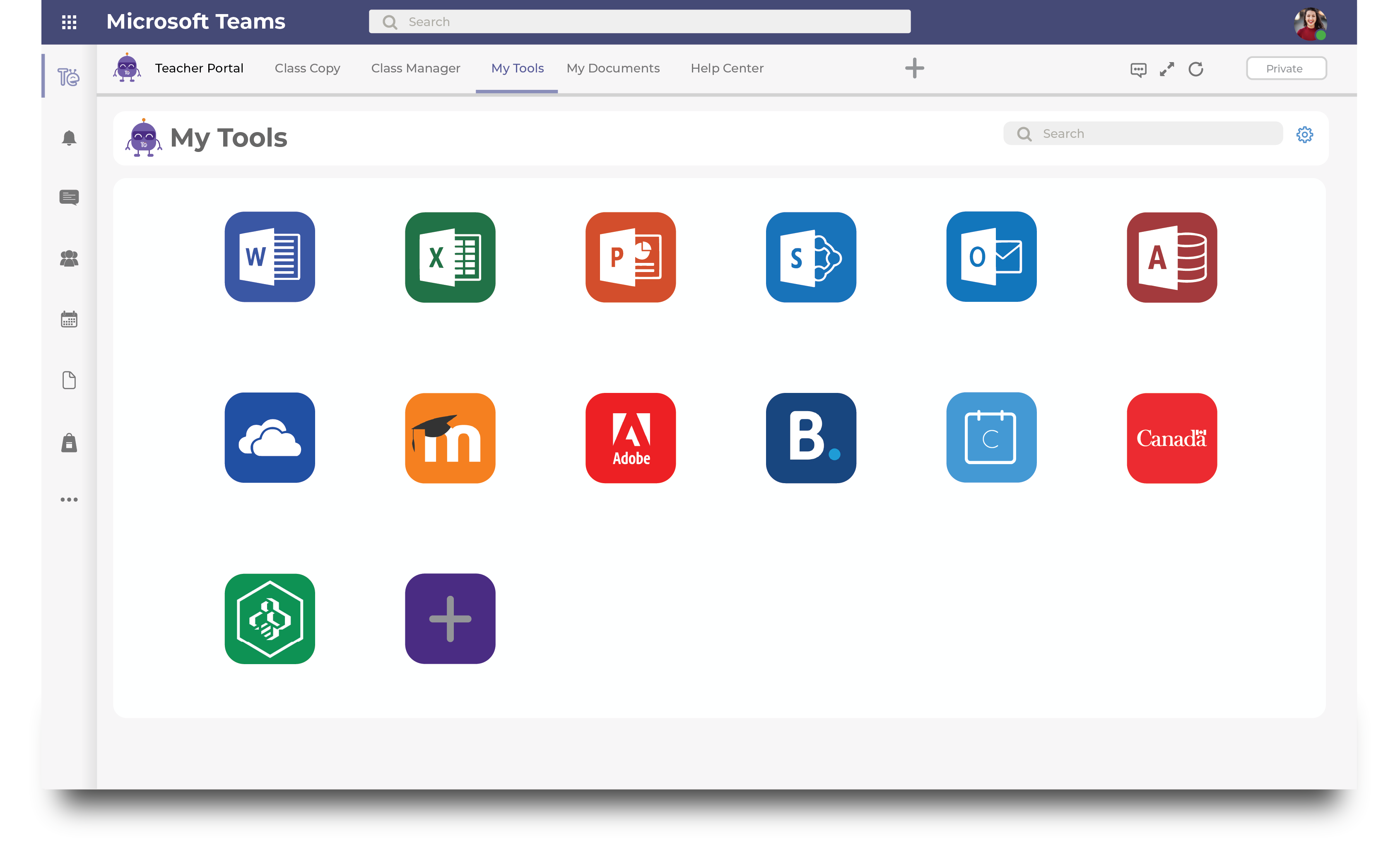Open the Activity bell in the sidebar
1400x867 pixels.
pos(69,137)
